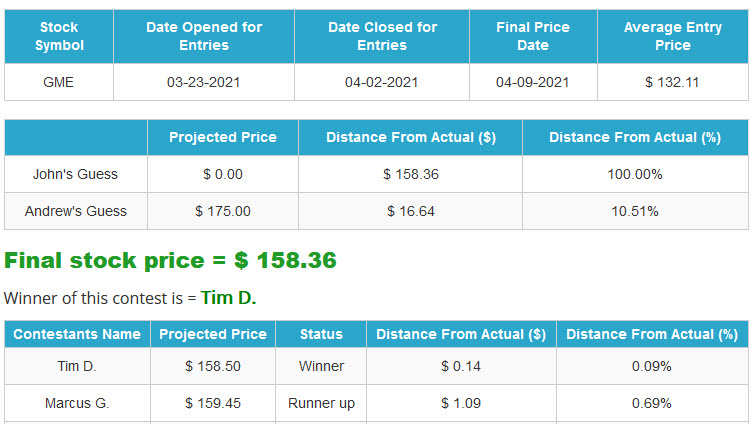The image size is (753, 424).
Task: Click the Contestants Name column header
Action: 77,334
